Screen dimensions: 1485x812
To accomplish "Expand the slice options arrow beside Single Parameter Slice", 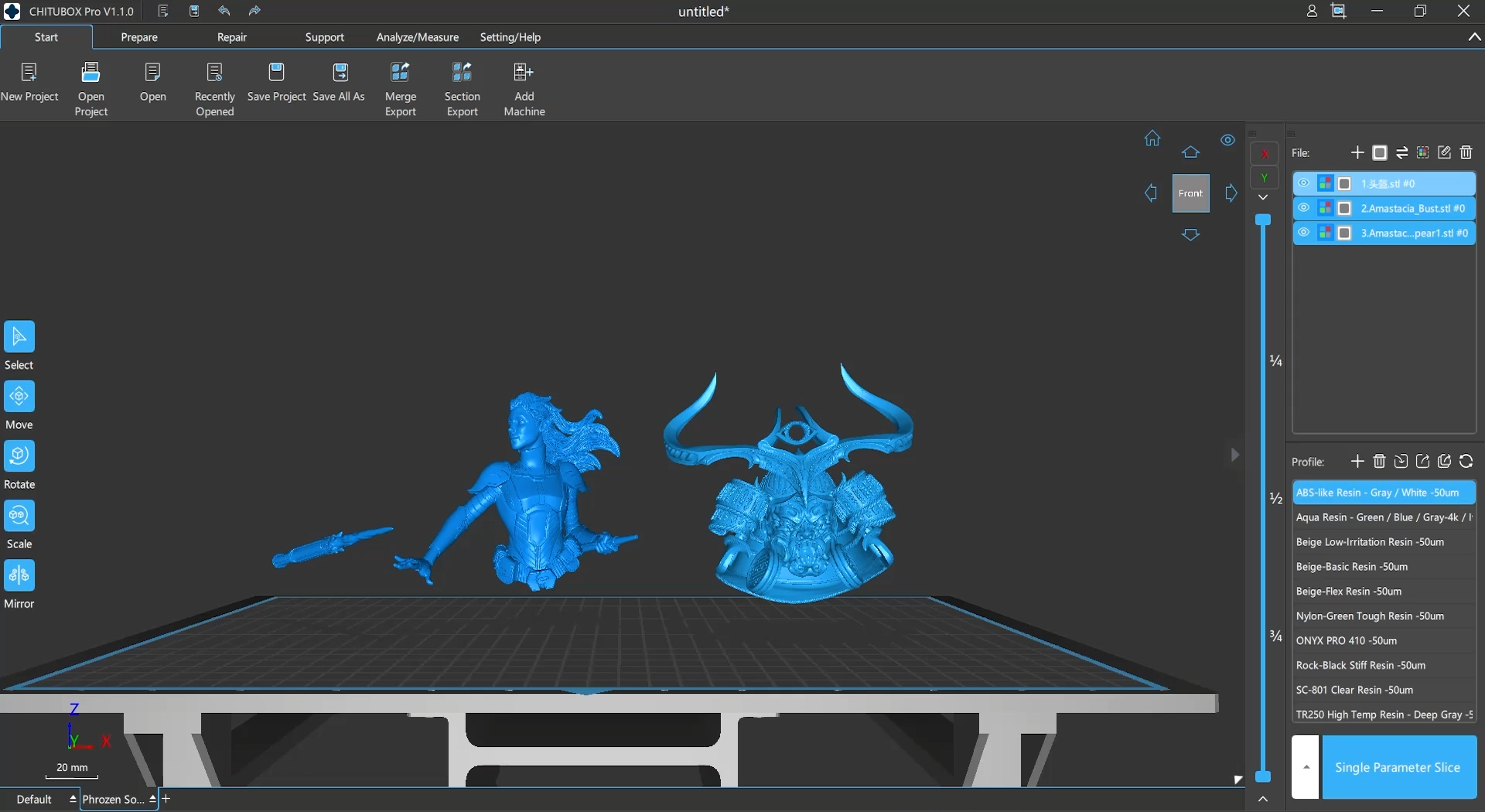I will click(1306, 767).
